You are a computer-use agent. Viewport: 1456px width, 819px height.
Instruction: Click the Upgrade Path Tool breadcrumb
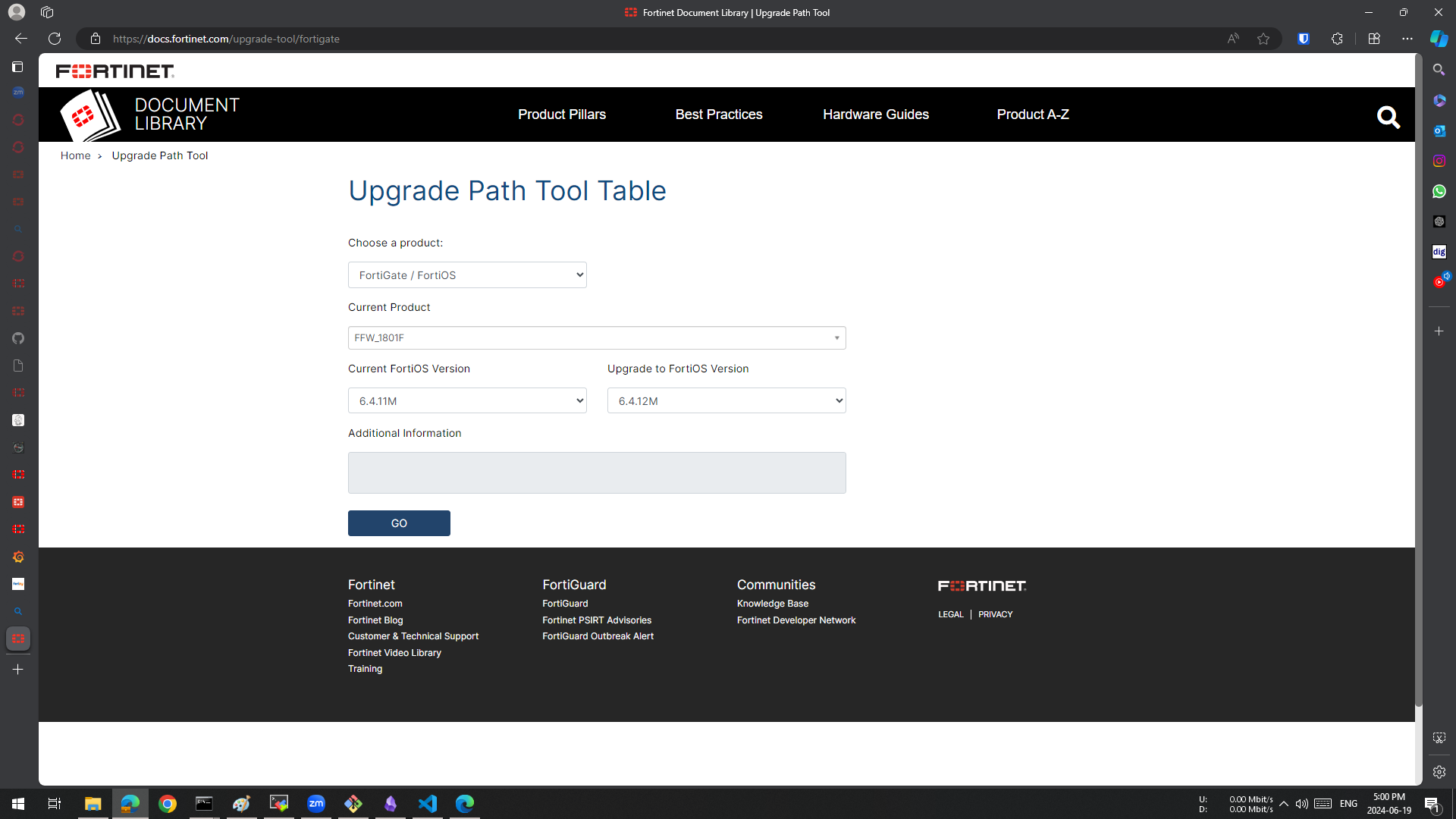[160, 155]
